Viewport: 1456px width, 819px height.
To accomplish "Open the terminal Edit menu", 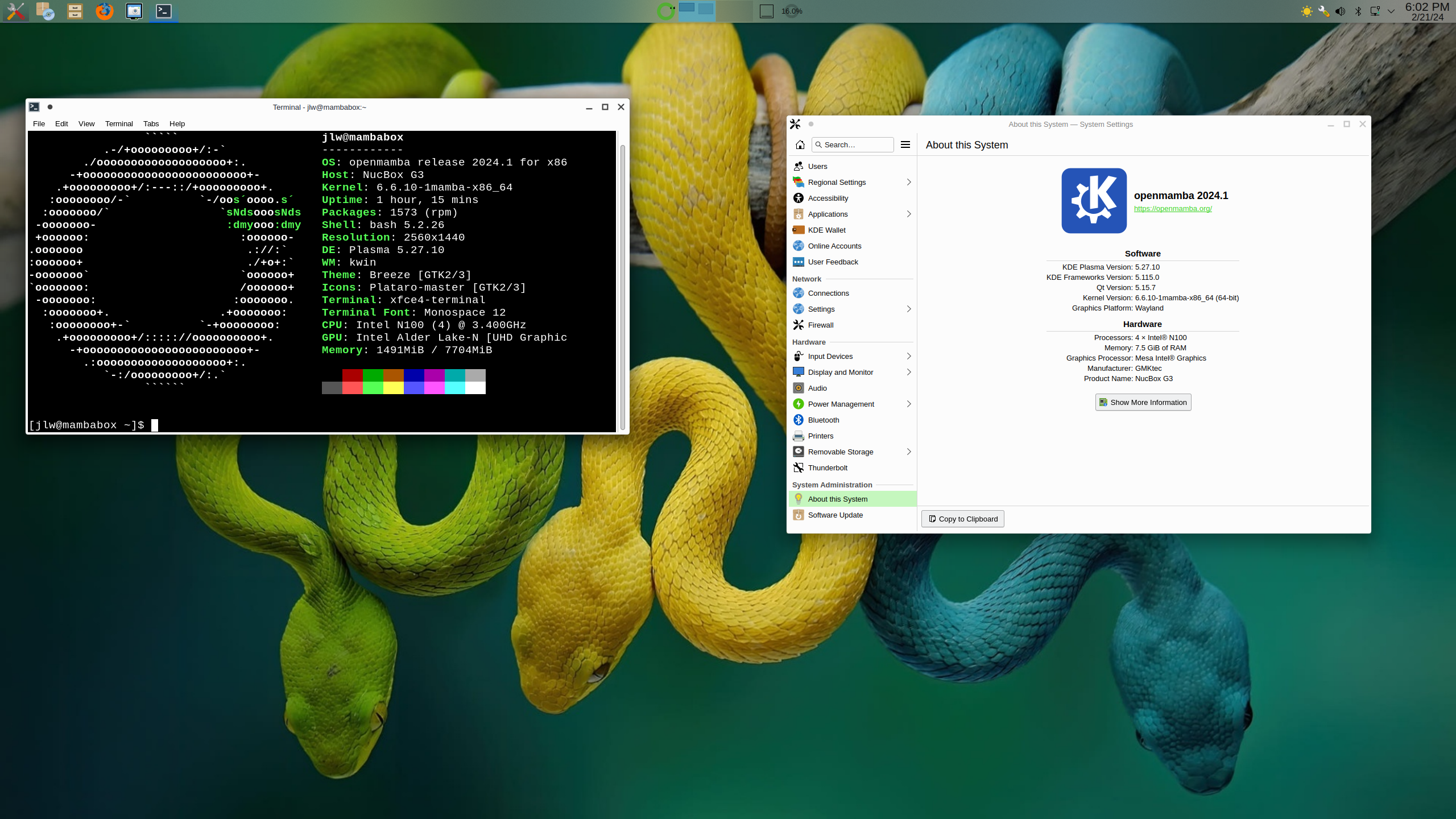I will click(x=61, y=123).
